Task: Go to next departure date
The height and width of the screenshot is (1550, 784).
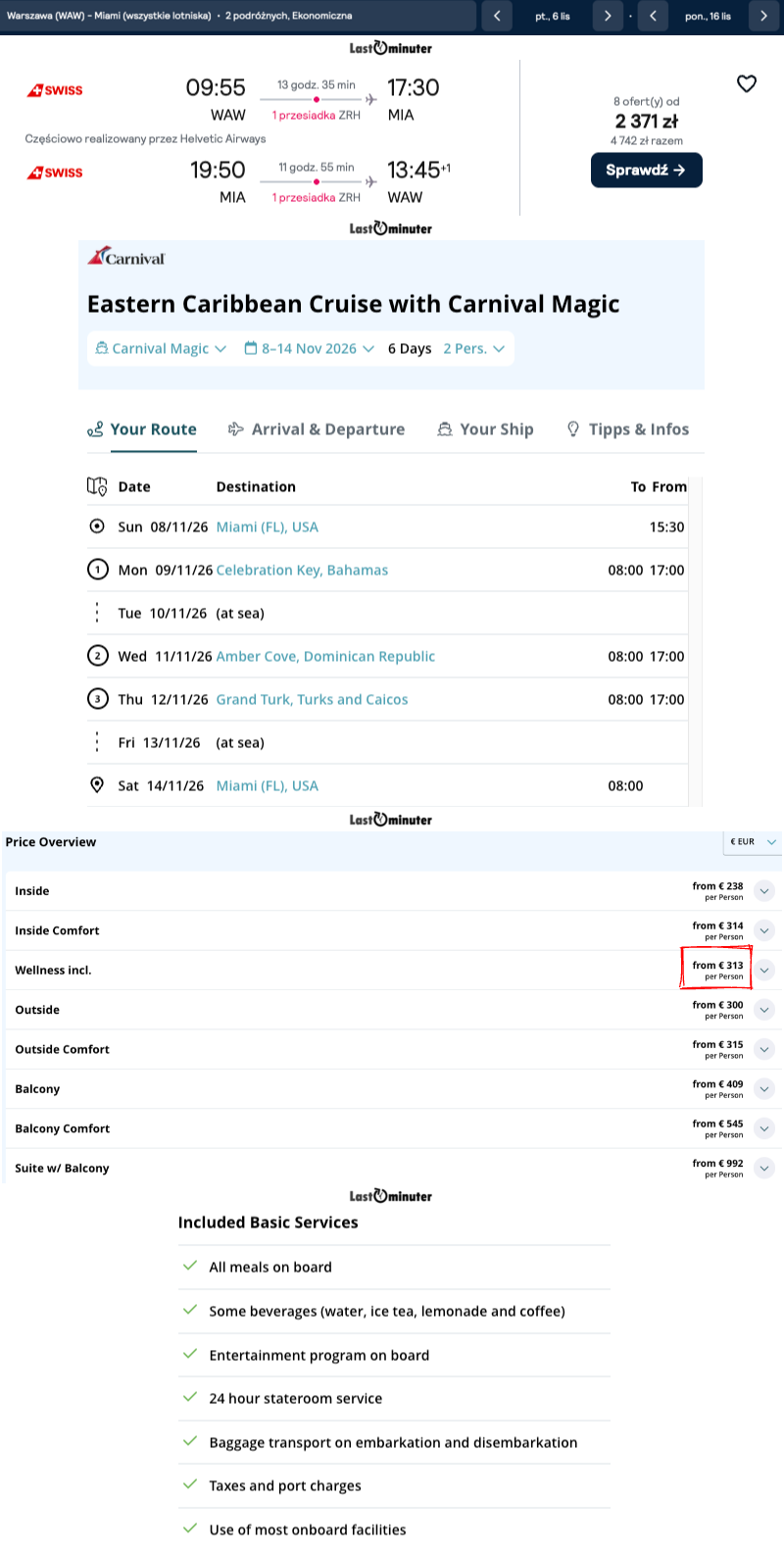Action: click(608, 16)
